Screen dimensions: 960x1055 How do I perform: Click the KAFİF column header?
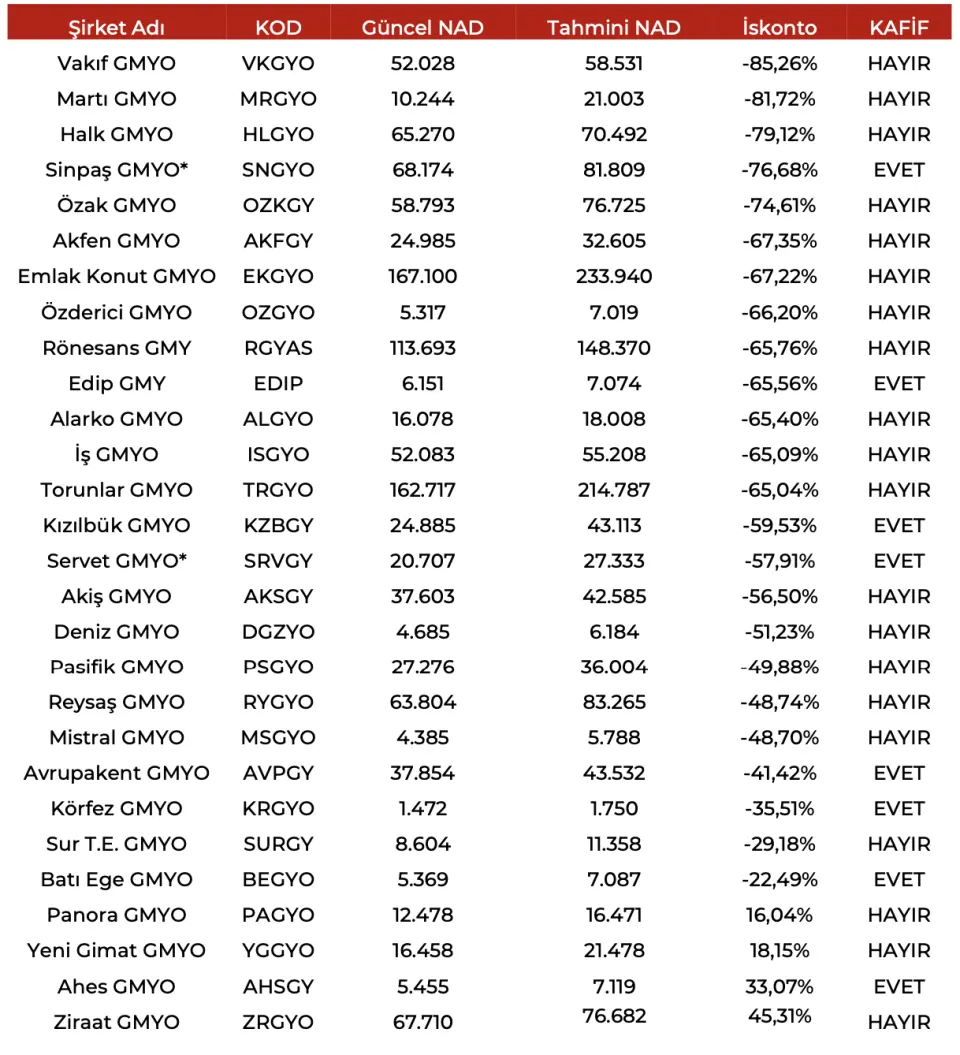tap(899, 27)
